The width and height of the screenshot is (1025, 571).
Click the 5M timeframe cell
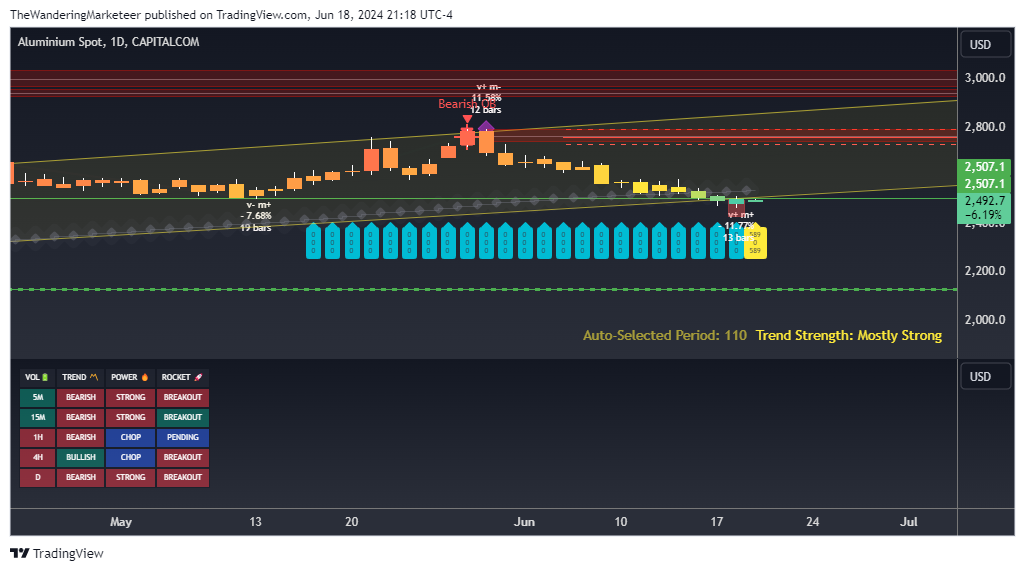click(x=37, y=398)
